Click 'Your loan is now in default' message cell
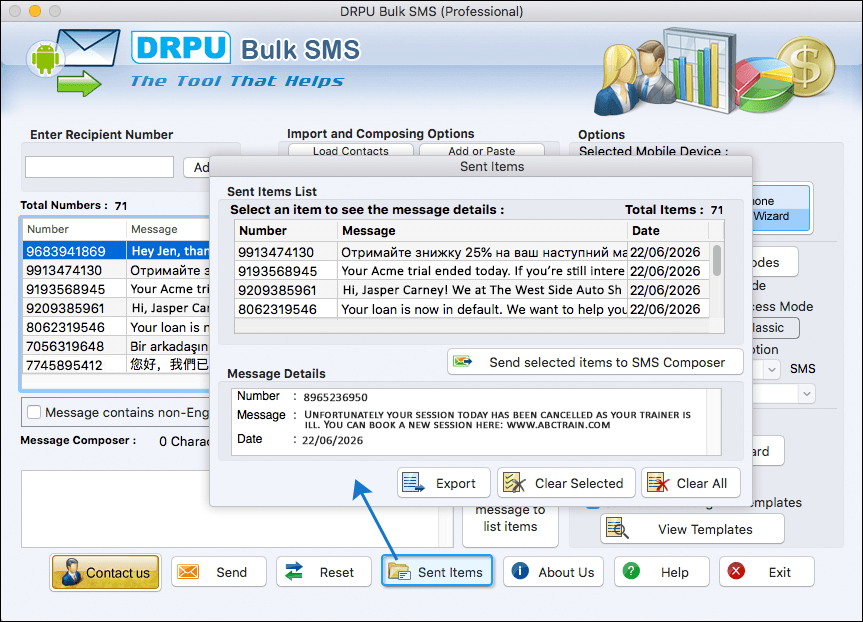 (x=483, y=309)
